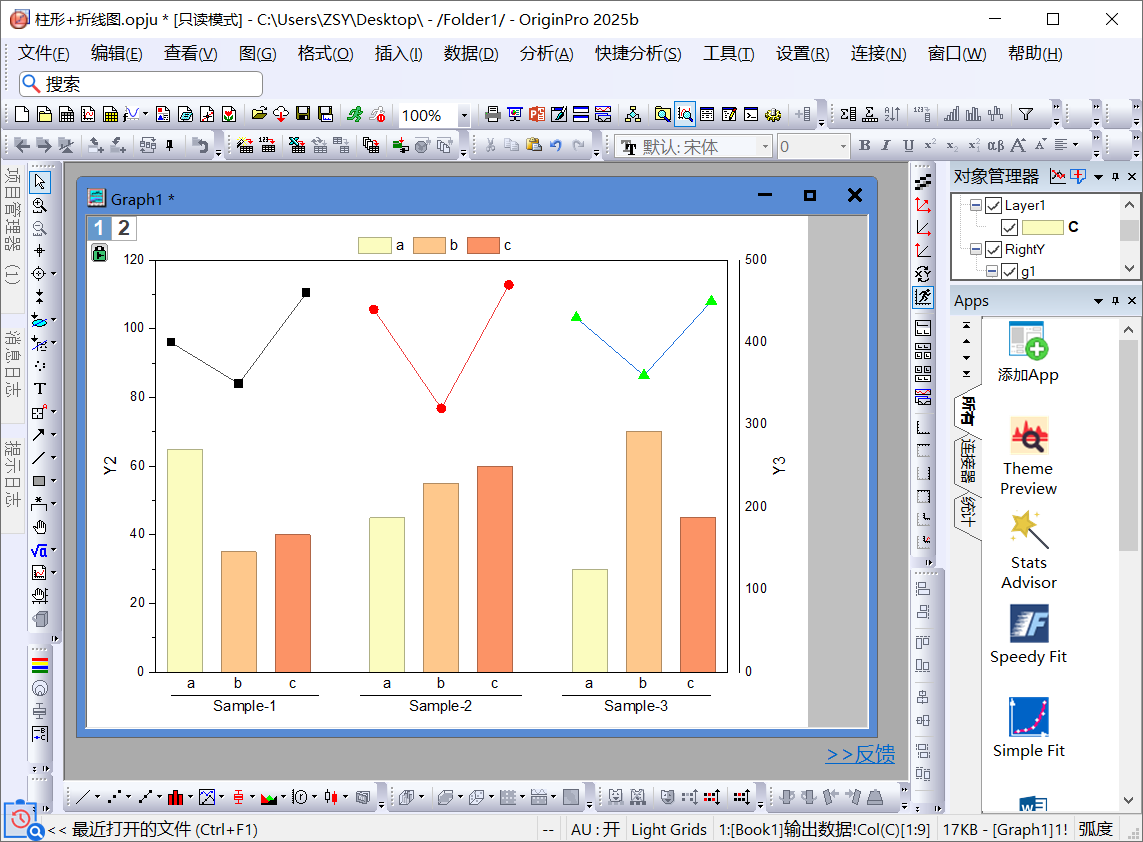
Task: Click the Add data filter funnel icon
Action: coord(1025,114)
